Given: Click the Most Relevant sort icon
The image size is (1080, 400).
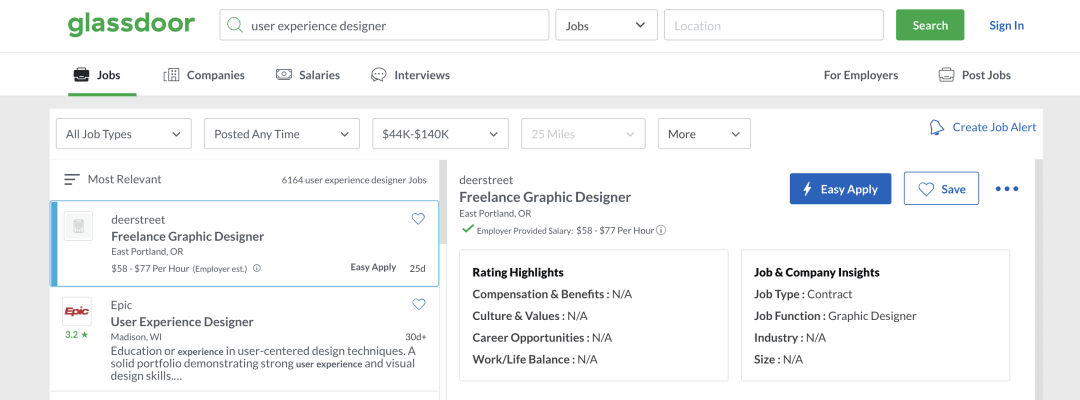Looking at the screenshot, I should [x=72, y=180].
